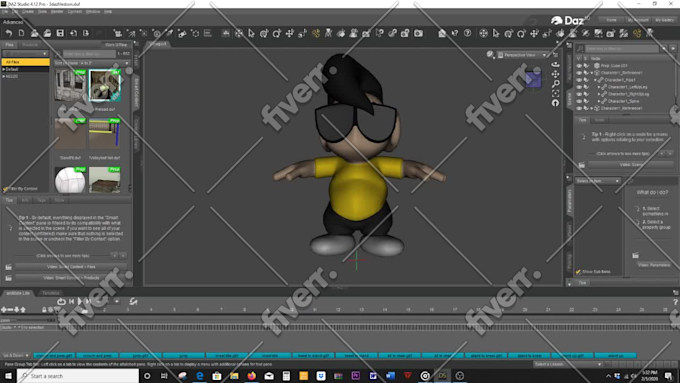Open the dropdown atop the Parameters pane

click(x=598, y=181)
